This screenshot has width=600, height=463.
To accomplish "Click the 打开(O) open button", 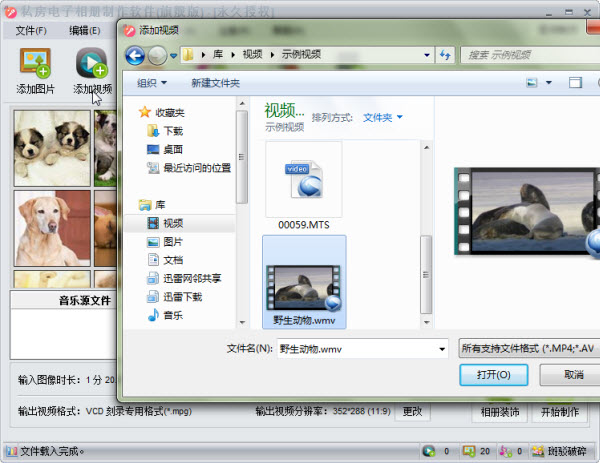I will pyautogui.click(x=494, y=375).
